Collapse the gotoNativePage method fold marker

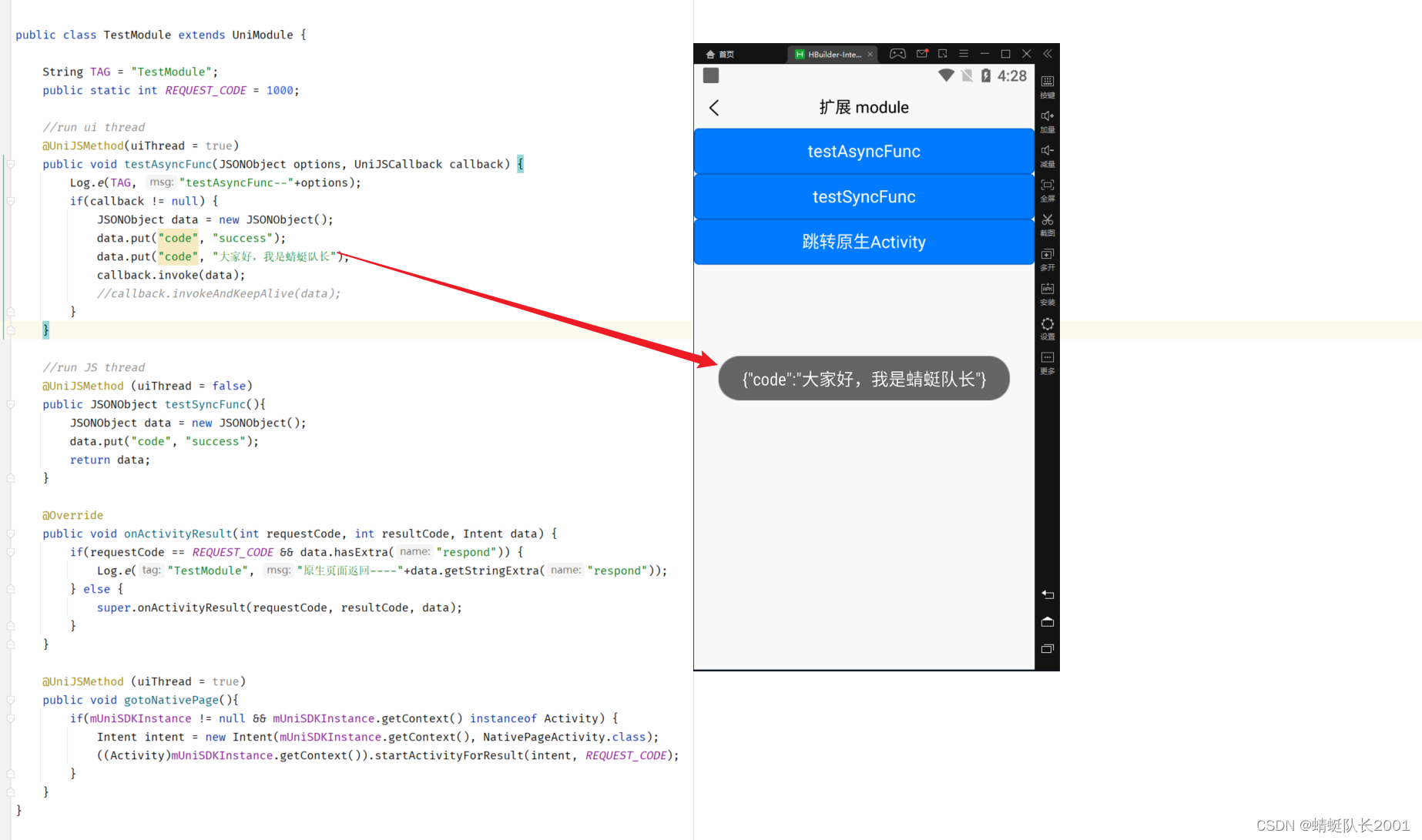(x=11, y=700)
